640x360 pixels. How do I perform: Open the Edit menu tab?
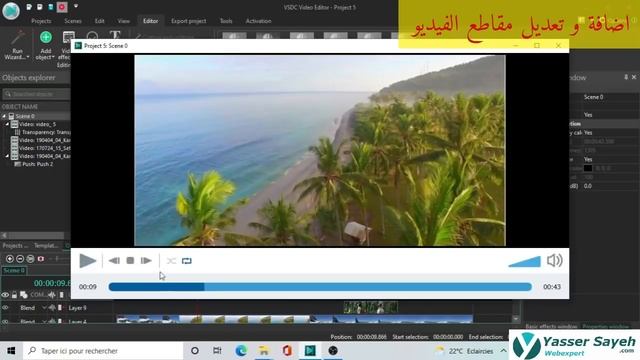point(100,21)
